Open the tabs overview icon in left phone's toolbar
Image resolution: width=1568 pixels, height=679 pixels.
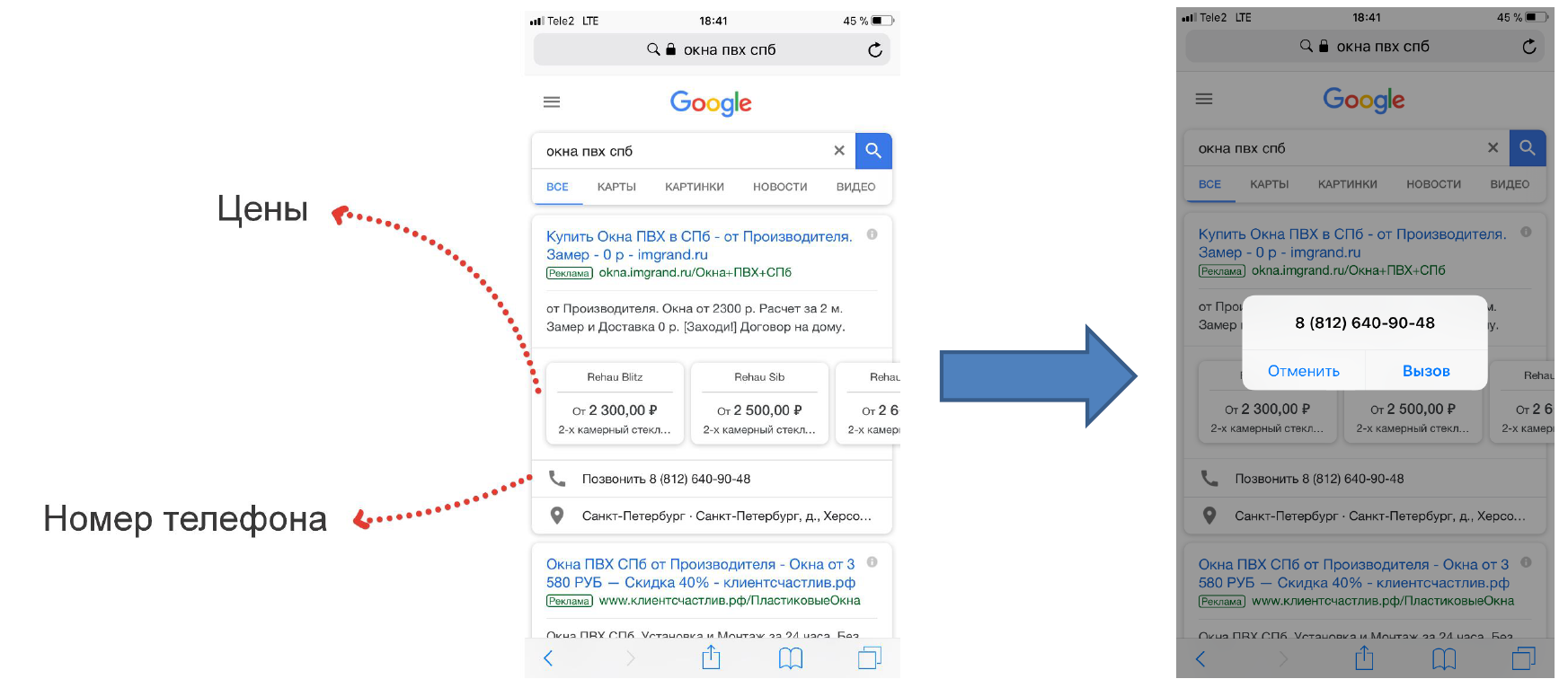[869, 658]
